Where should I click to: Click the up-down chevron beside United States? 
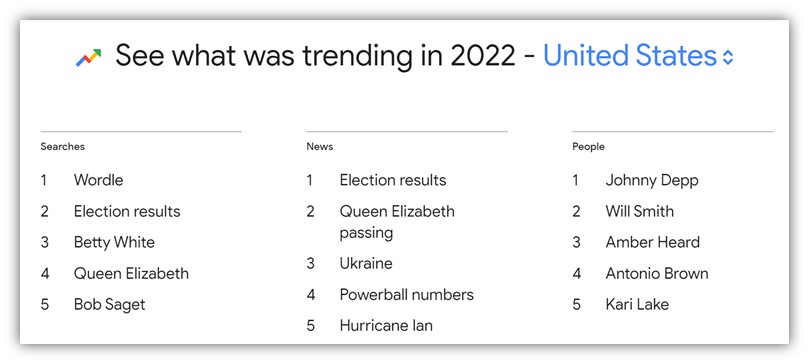point(727,57)
